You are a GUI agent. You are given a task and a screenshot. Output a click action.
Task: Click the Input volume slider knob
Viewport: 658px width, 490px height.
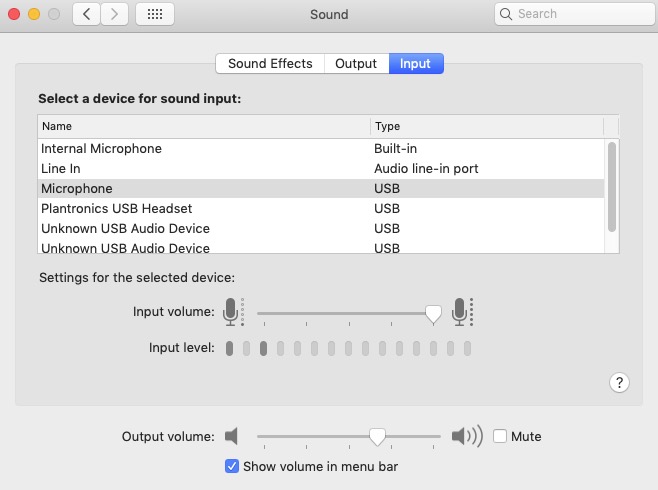433,314
